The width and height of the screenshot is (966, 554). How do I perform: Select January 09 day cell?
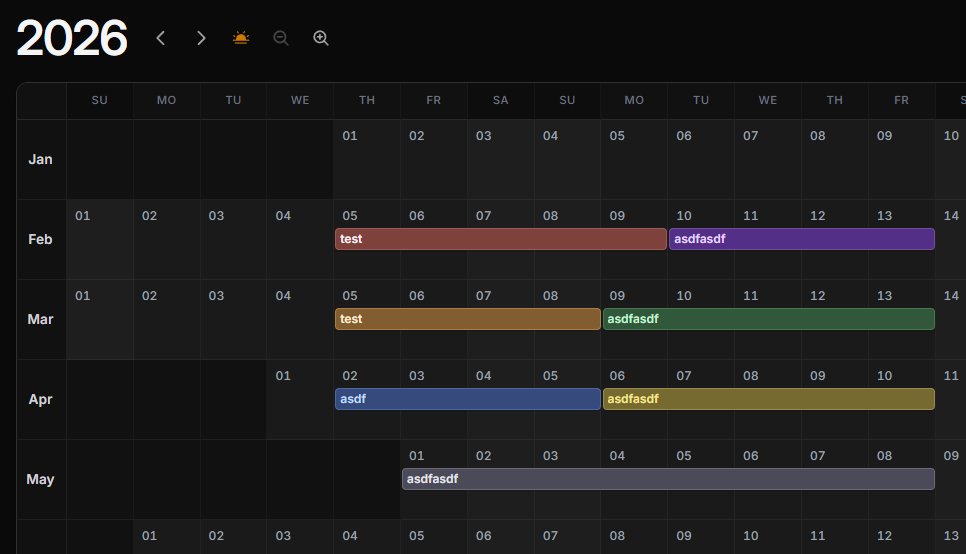coord(901,160)
